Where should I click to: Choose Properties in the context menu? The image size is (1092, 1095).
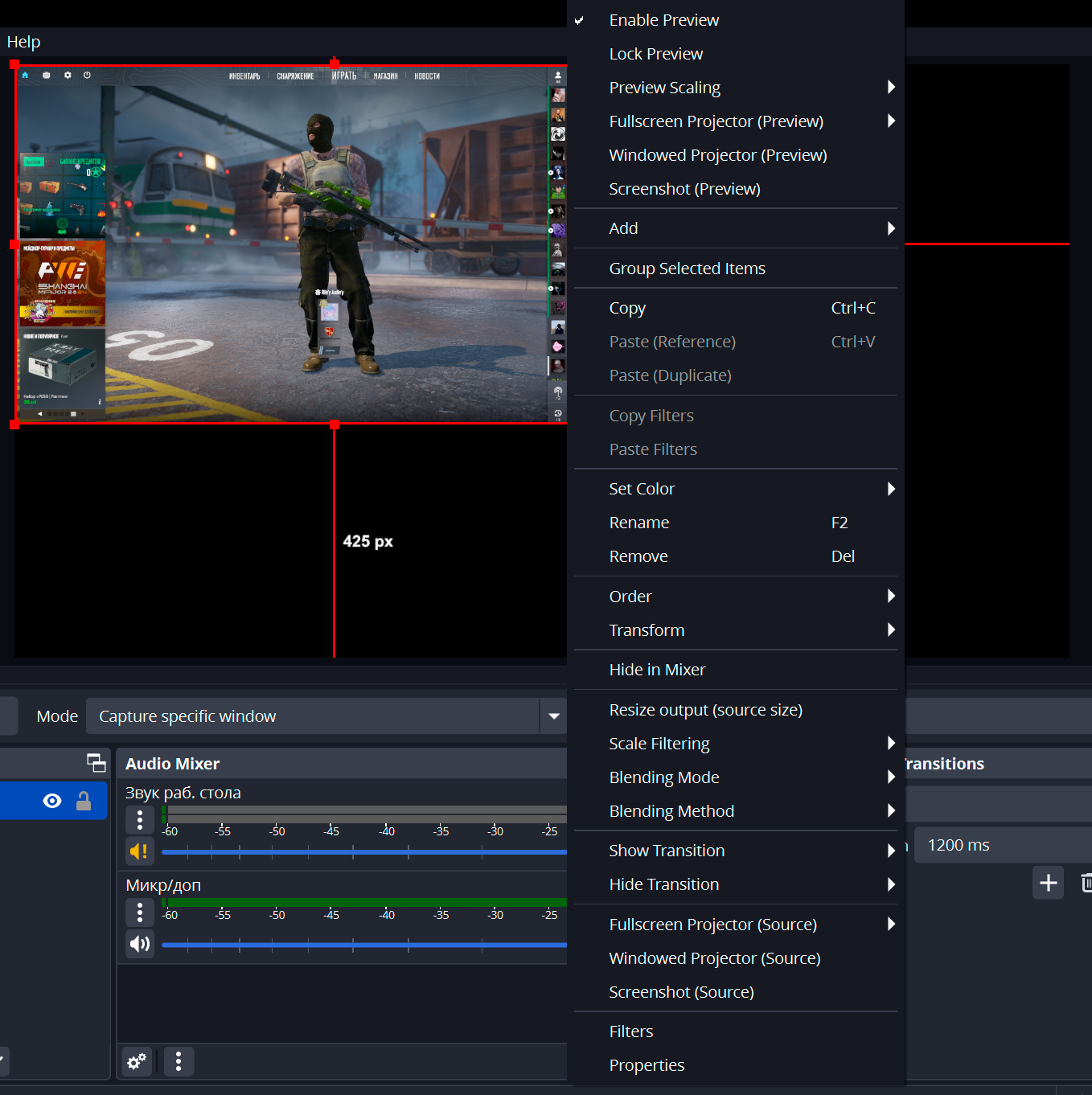(647, 1065)
